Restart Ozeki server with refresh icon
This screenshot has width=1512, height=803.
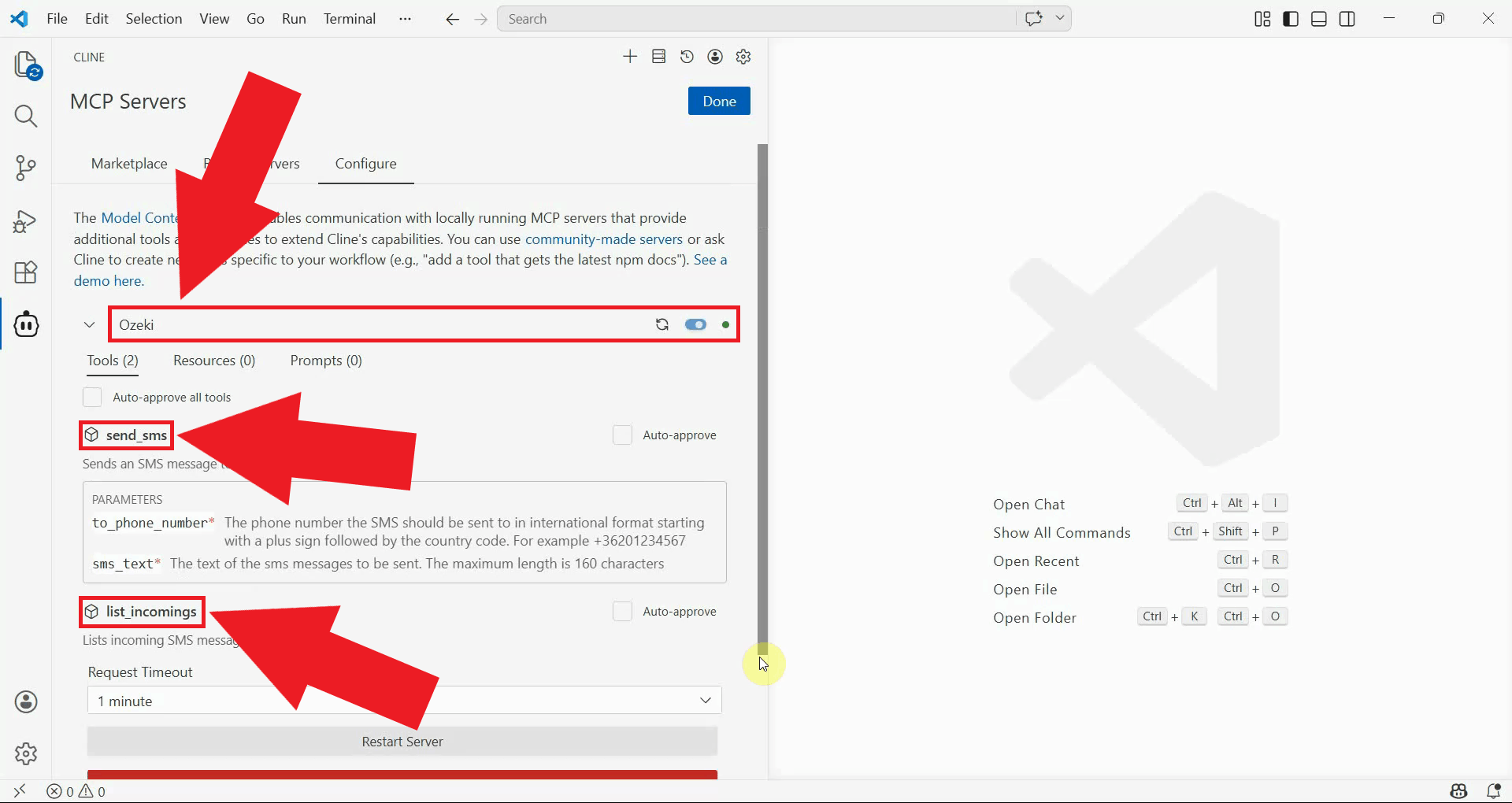[x=662, y=324]
